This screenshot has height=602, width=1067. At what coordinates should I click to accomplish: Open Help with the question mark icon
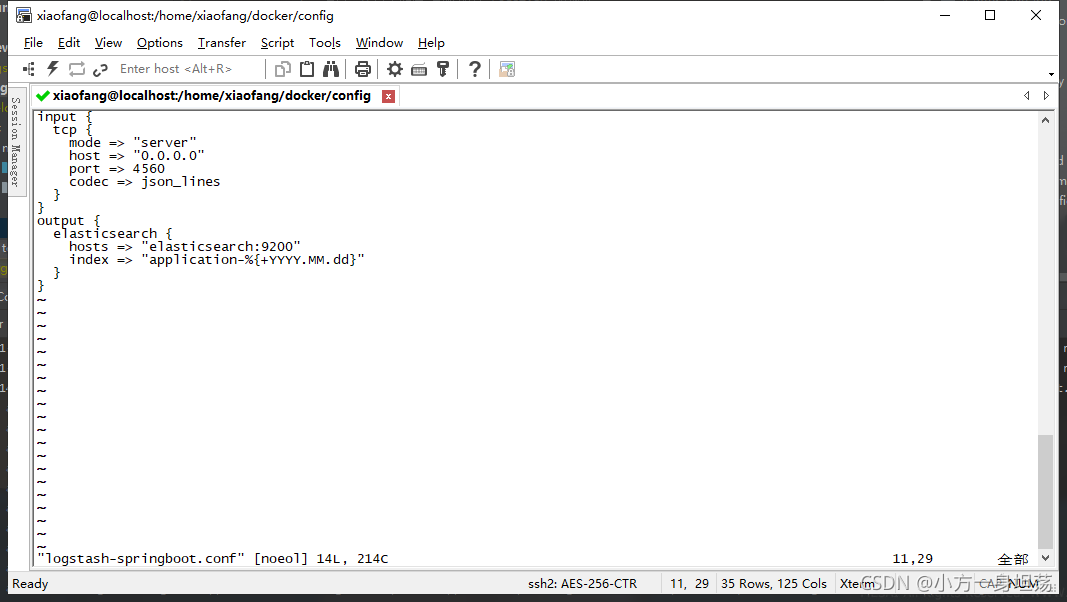[475, 69]
